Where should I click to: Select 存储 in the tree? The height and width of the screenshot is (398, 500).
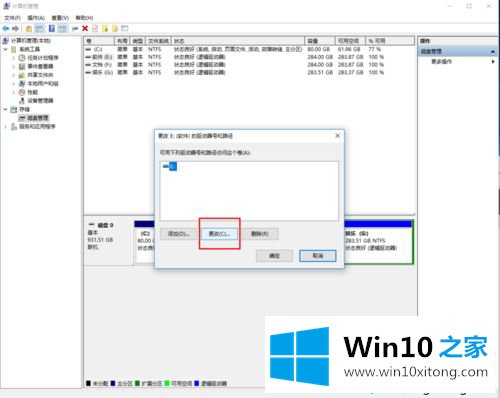click(x=24, y=109)
